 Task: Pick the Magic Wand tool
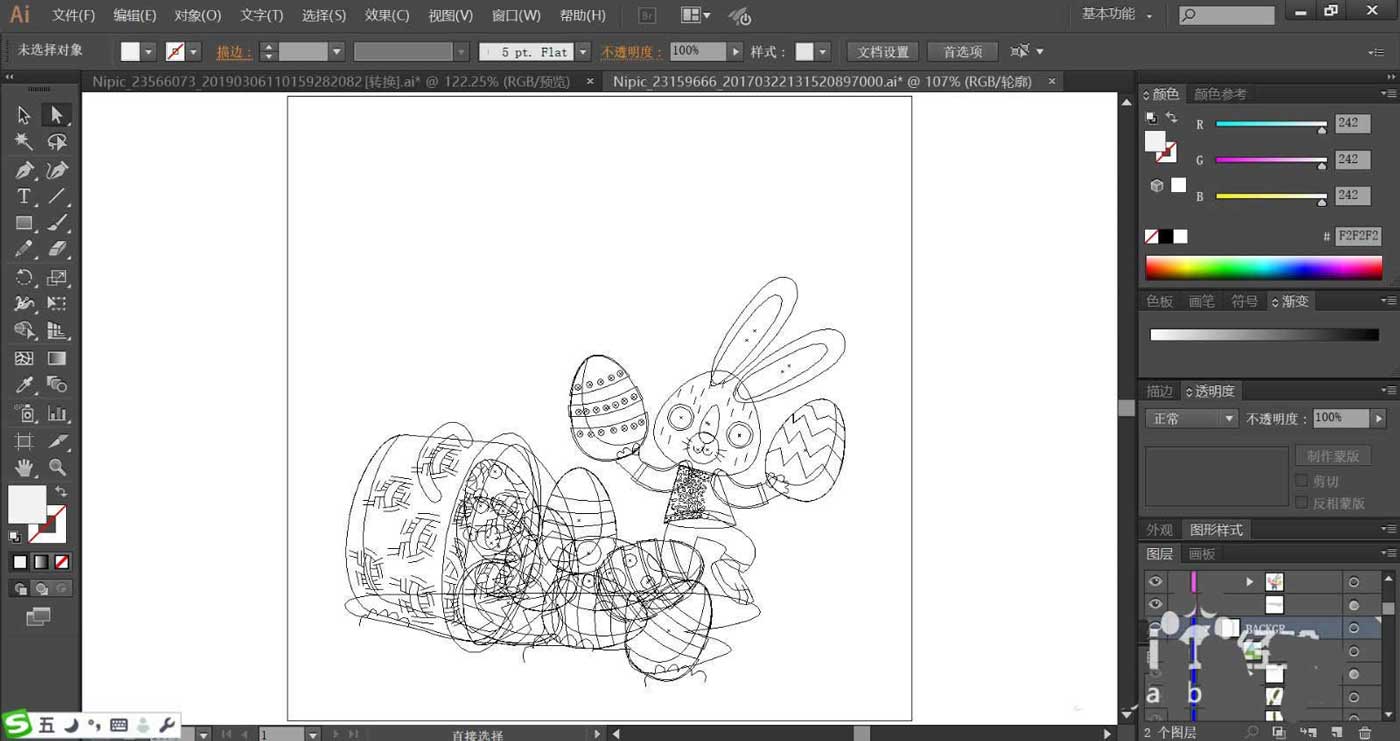24,142
